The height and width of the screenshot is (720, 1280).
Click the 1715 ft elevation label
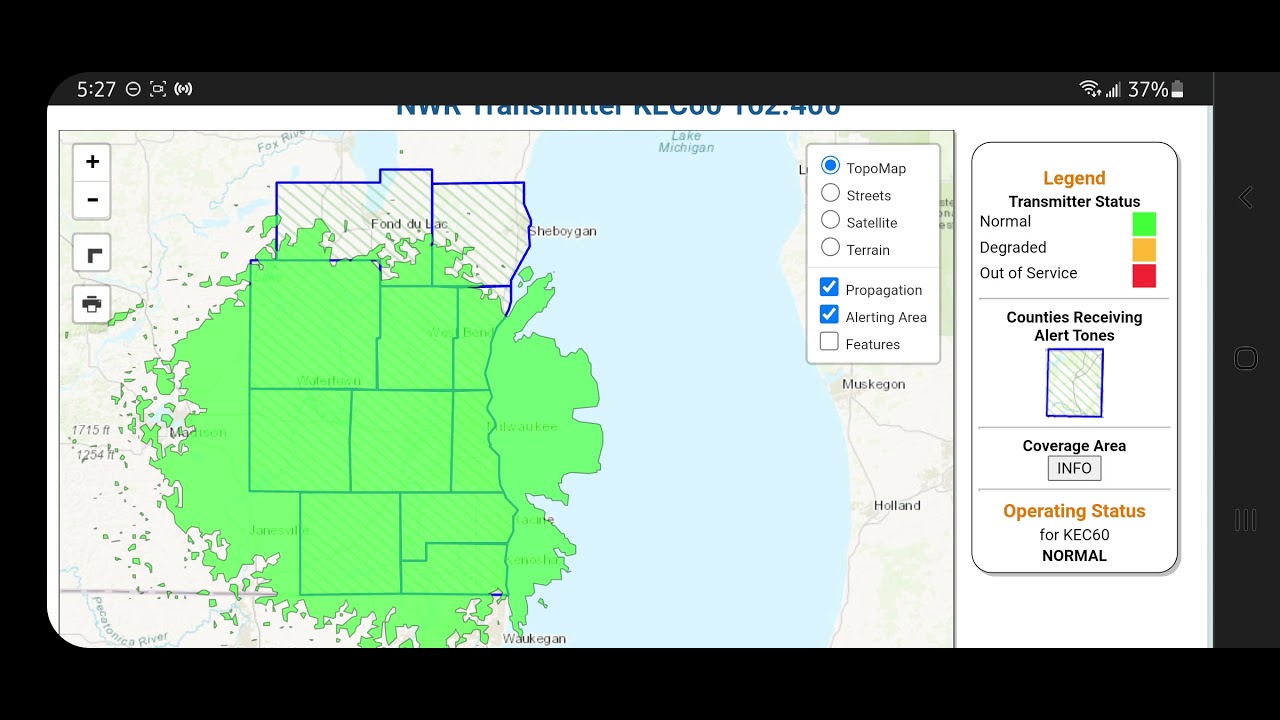(x=90, y=430)
